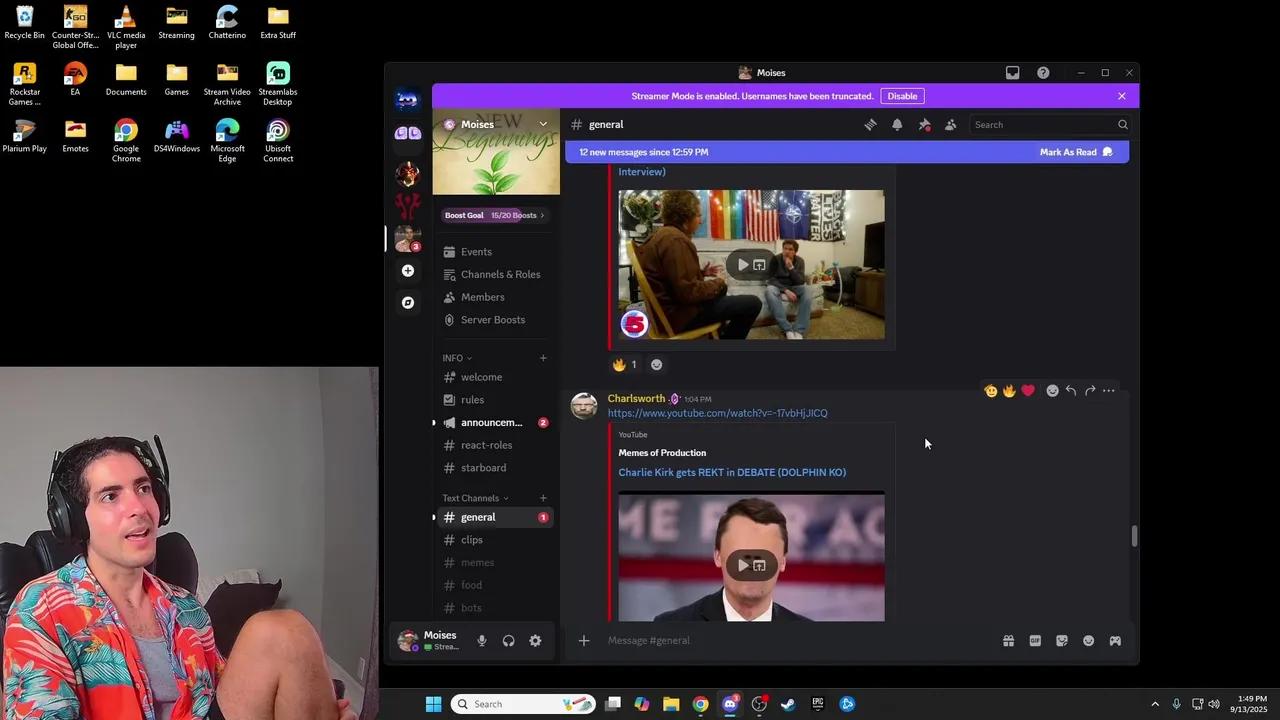Open Direct Messages home icon

click(407, 100)
